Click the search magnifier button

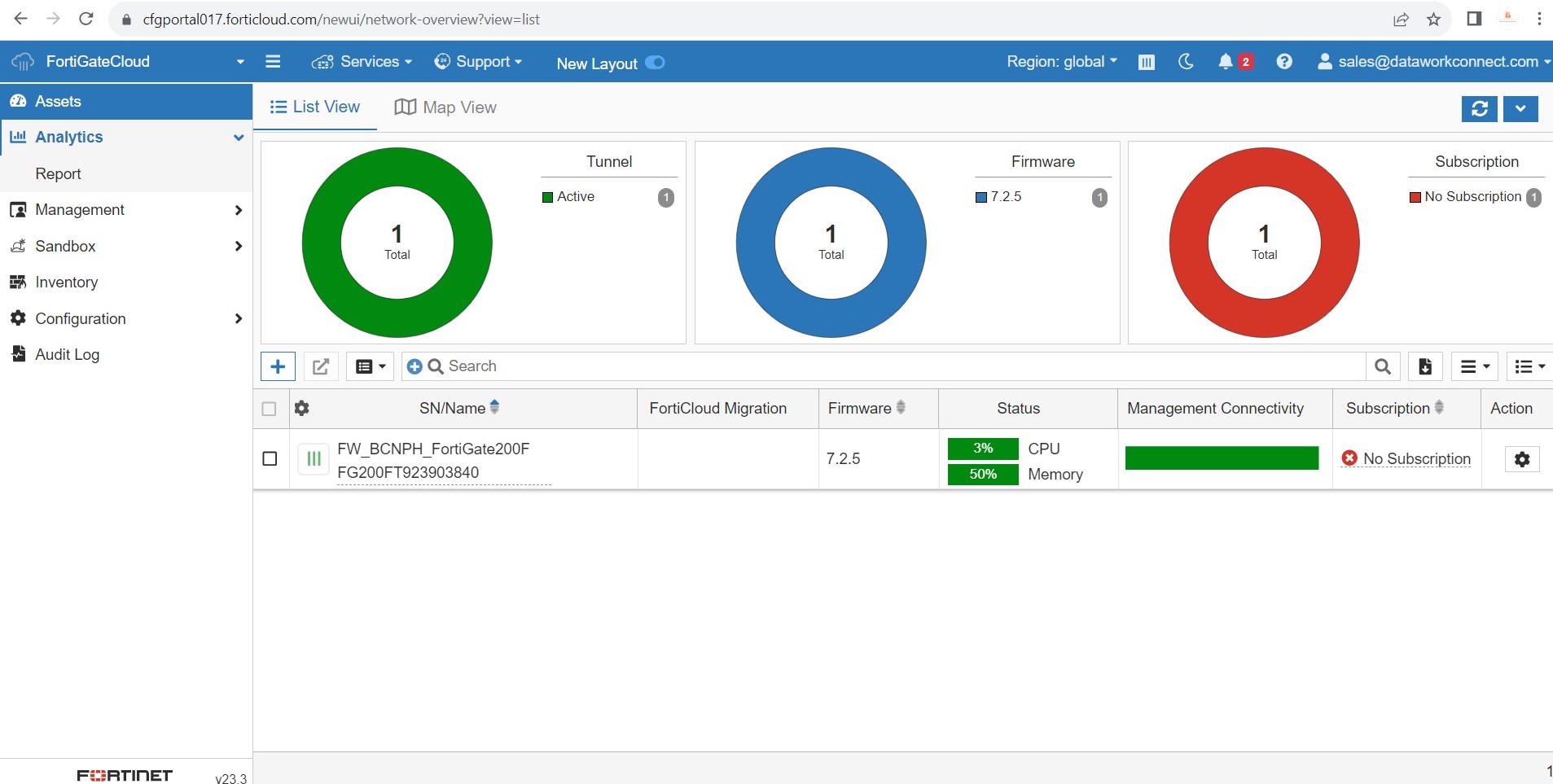(1382, 366)
